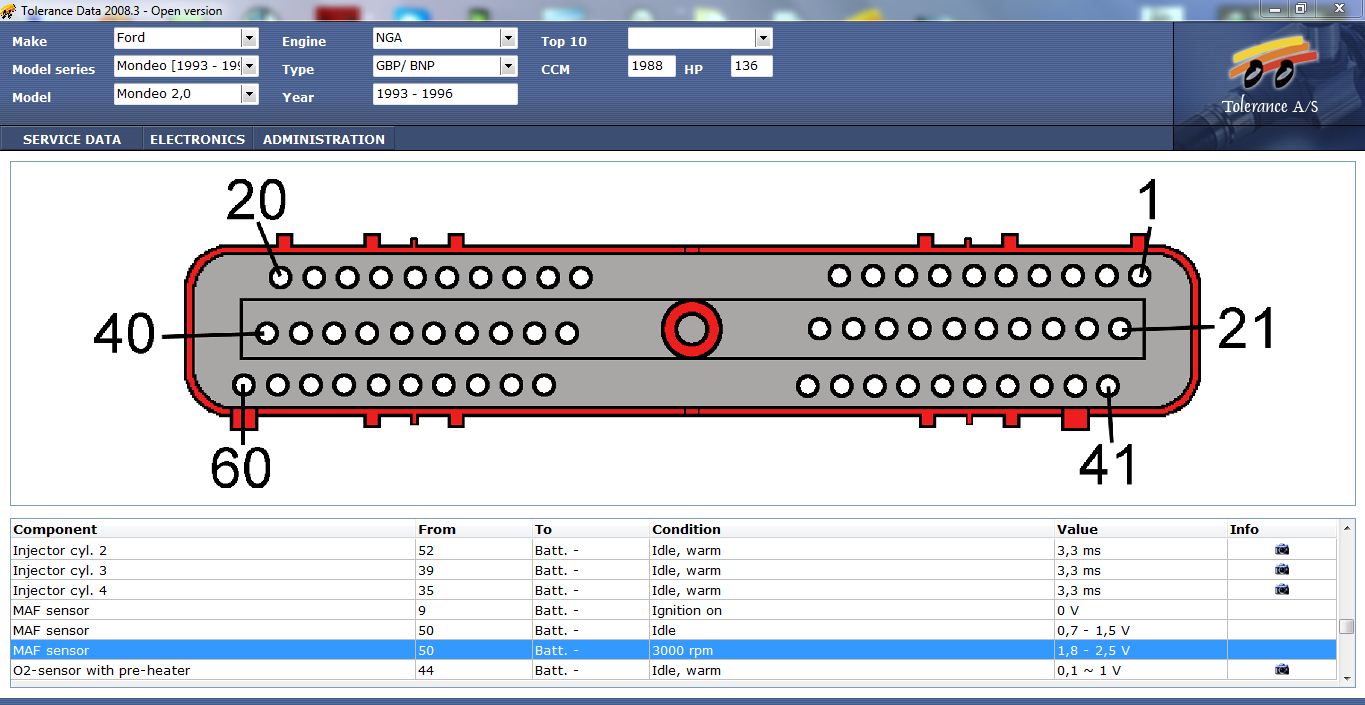The image size is (1365, 705).
Task: Open camera info for Injector cyl. 2
Action: click(1282, 550)
